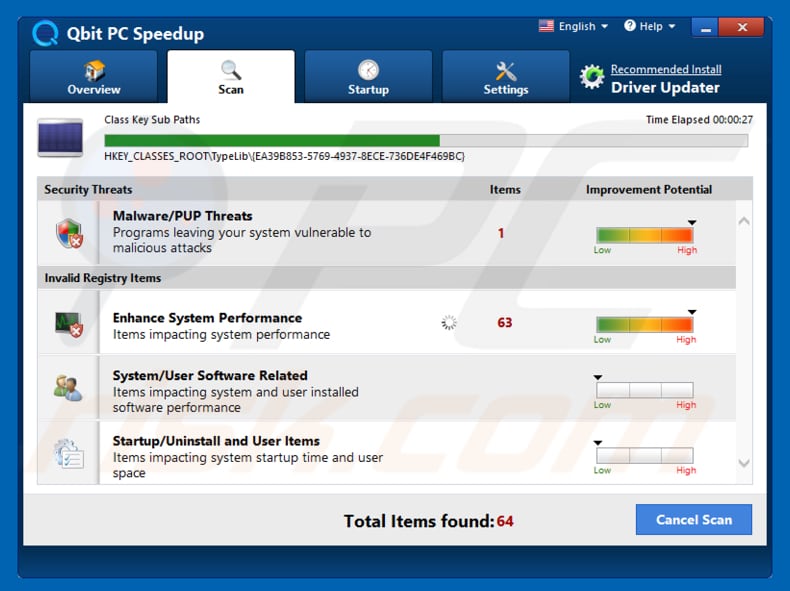790x591 pixels.
Task: Click the Items column header
Action: tap(505, 189)
